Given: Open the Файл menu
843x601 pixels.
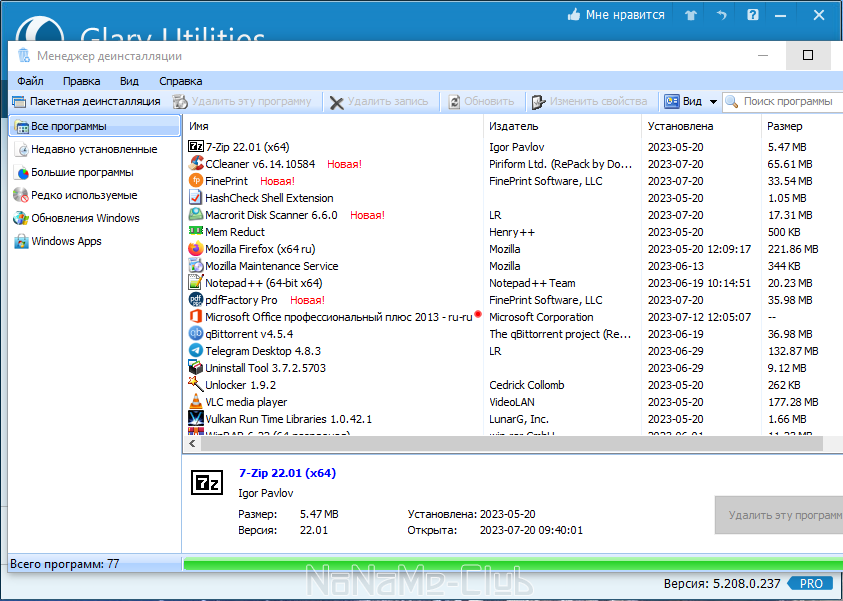Looking at the screenshot, I should [x=30, y=81].
